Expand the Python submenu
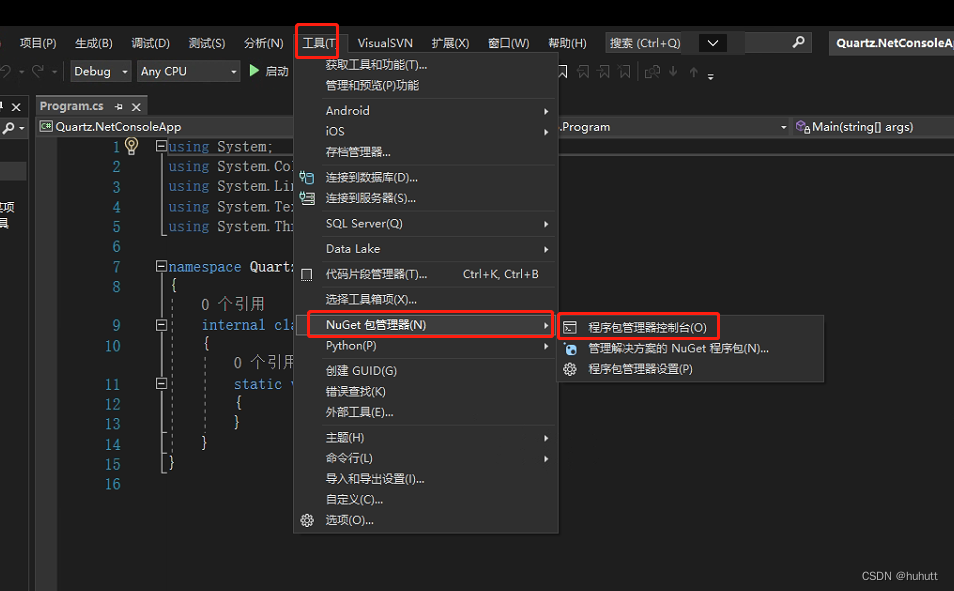 tap(546, 346)
